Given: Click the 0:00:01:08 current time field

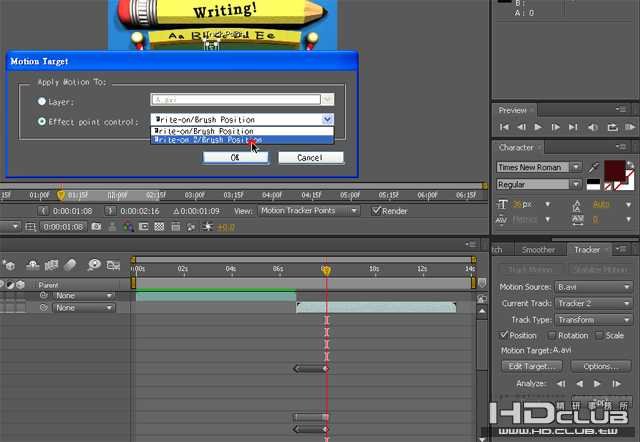Looking at the screenshot, I should tap(63, 227).
